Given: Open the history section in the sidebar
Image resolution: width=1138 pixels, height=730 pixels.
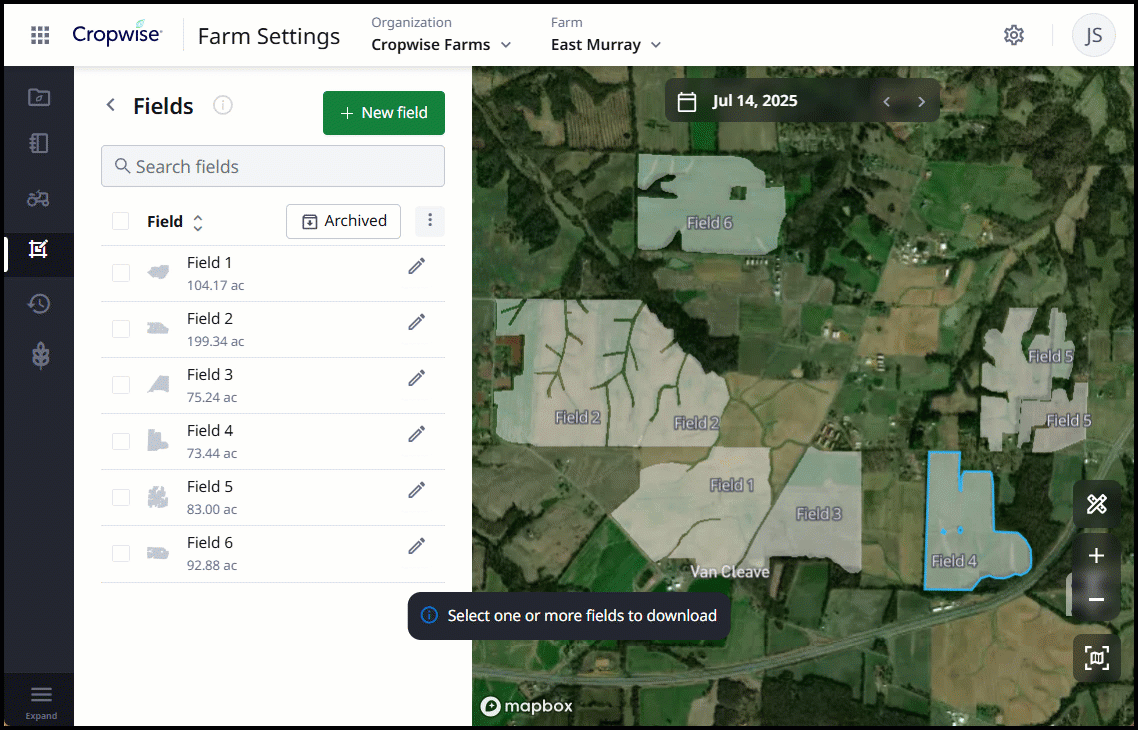Looking at the screenshot, I should (38, 302).
